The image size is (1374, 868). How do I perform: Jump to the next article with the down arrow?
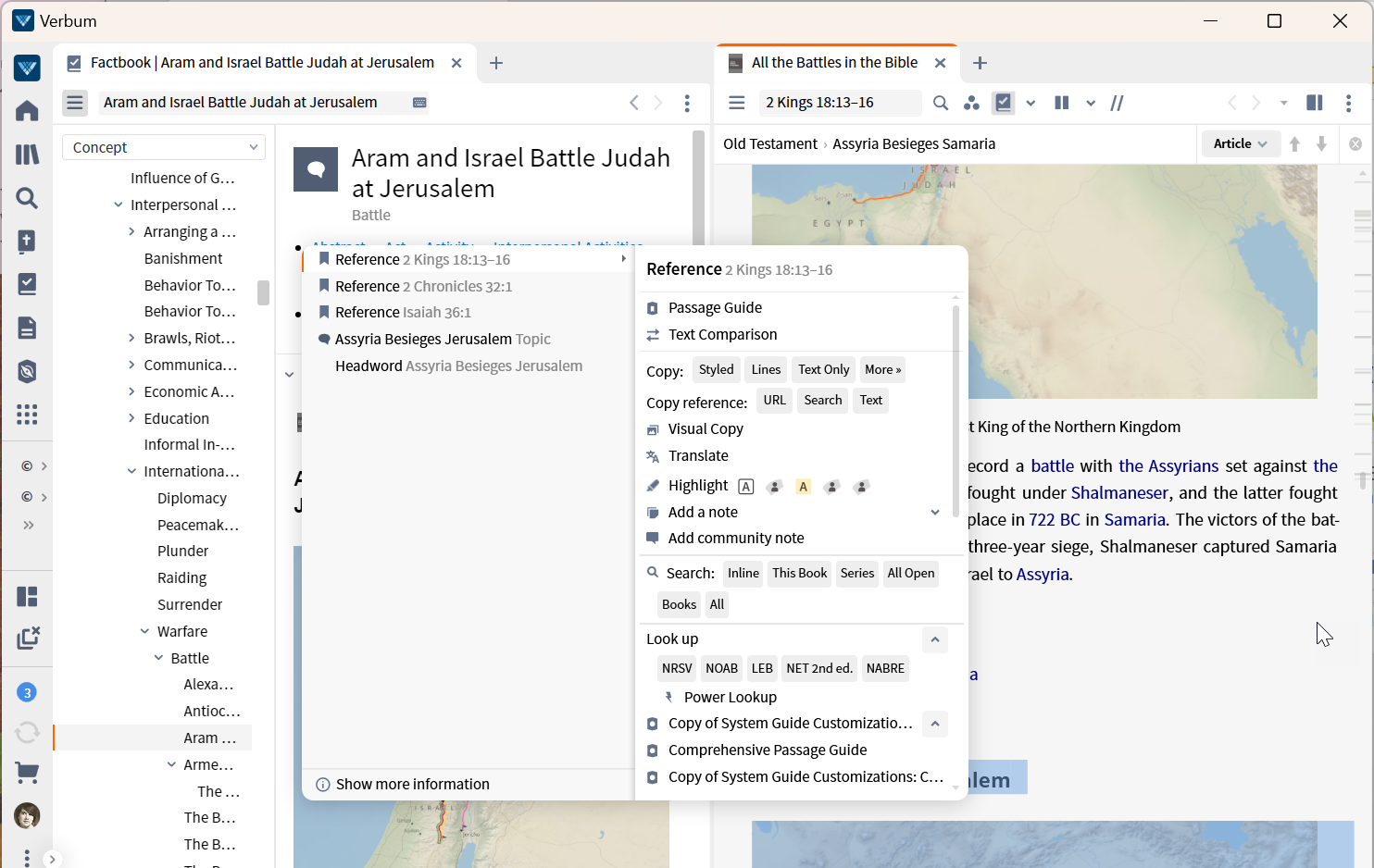(1322, 144)
